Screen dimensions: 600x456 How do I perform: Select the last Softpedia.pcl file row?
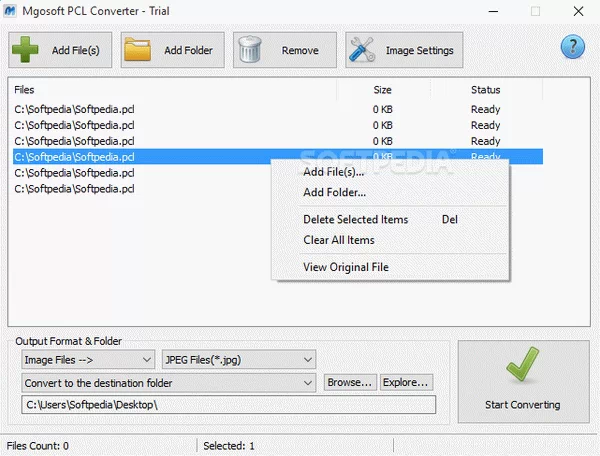click(x=74, y=189)
